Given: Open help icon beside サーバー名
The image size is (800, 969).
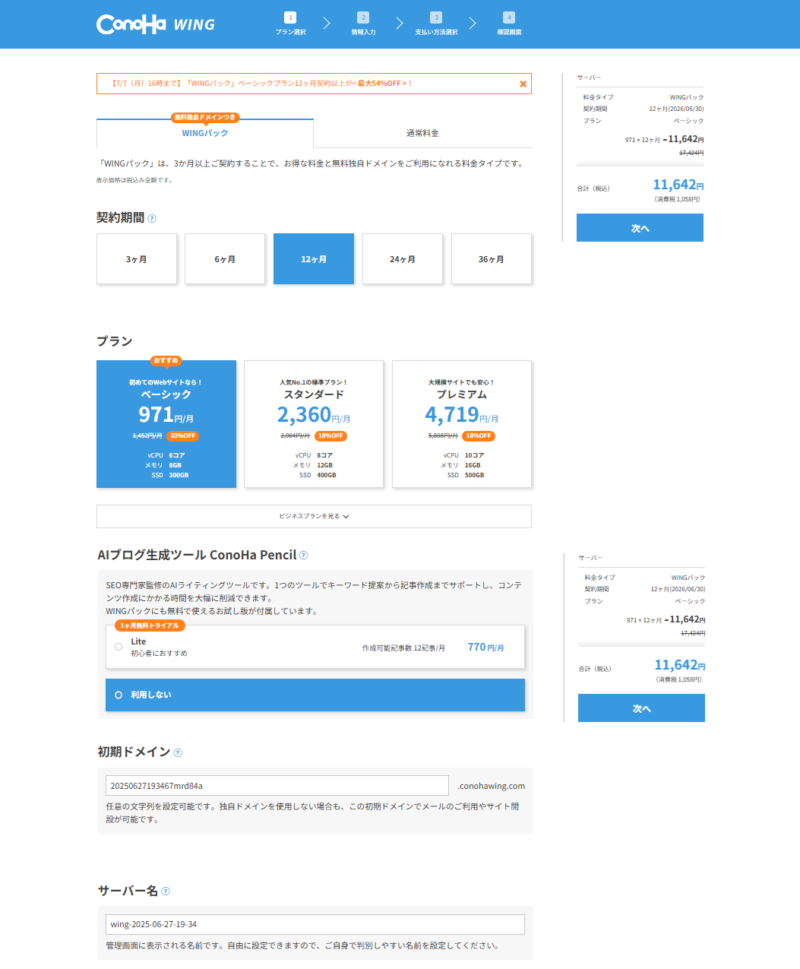Looking at the screenshot, I should pyautogui.click(x=166, y=891).
